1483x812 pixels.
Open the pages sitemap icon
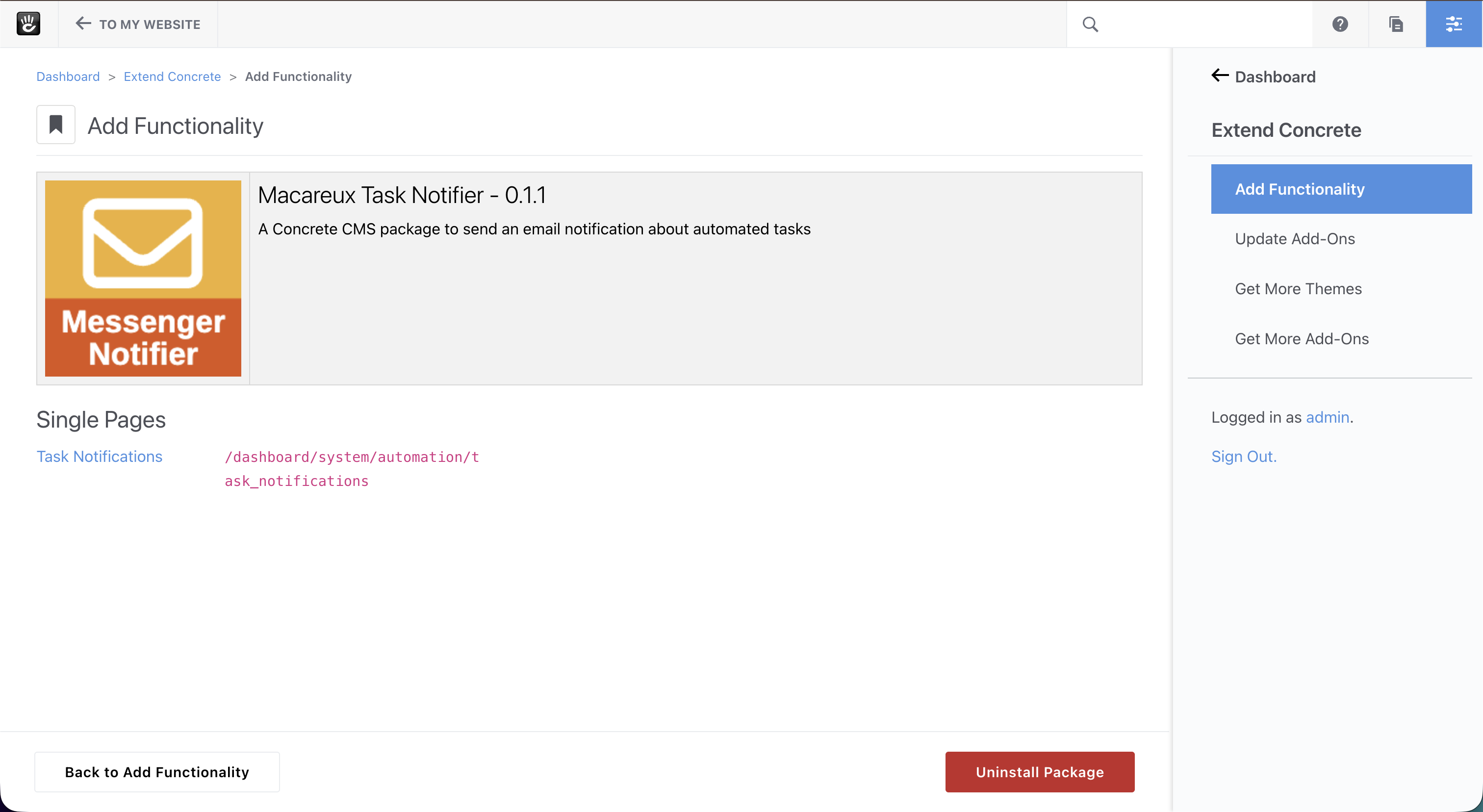(x=1396, y=24)
